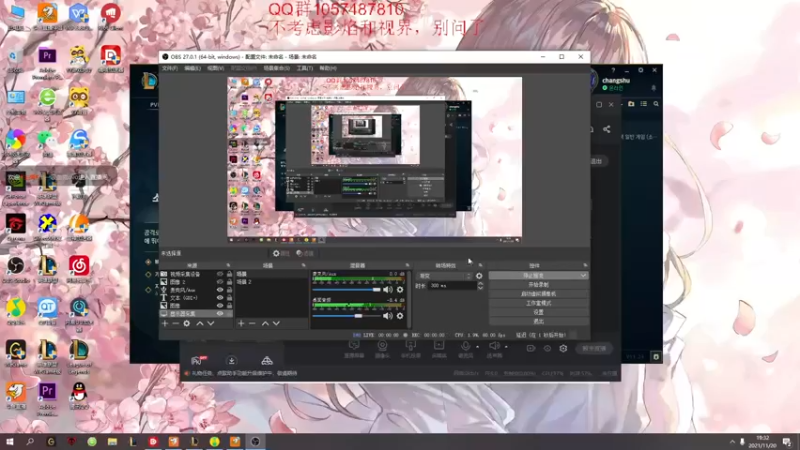Click search icon on Windows taskbar
Viewport: 800px width, 450px height.
30,441
